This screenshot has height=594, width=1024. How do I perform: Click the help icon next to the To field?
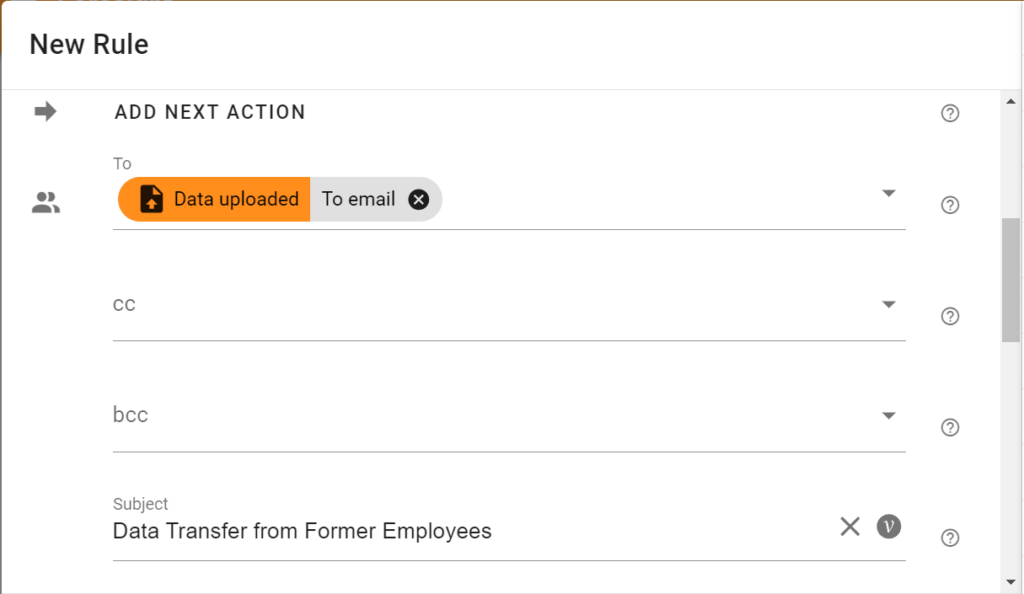coord(950,205)
